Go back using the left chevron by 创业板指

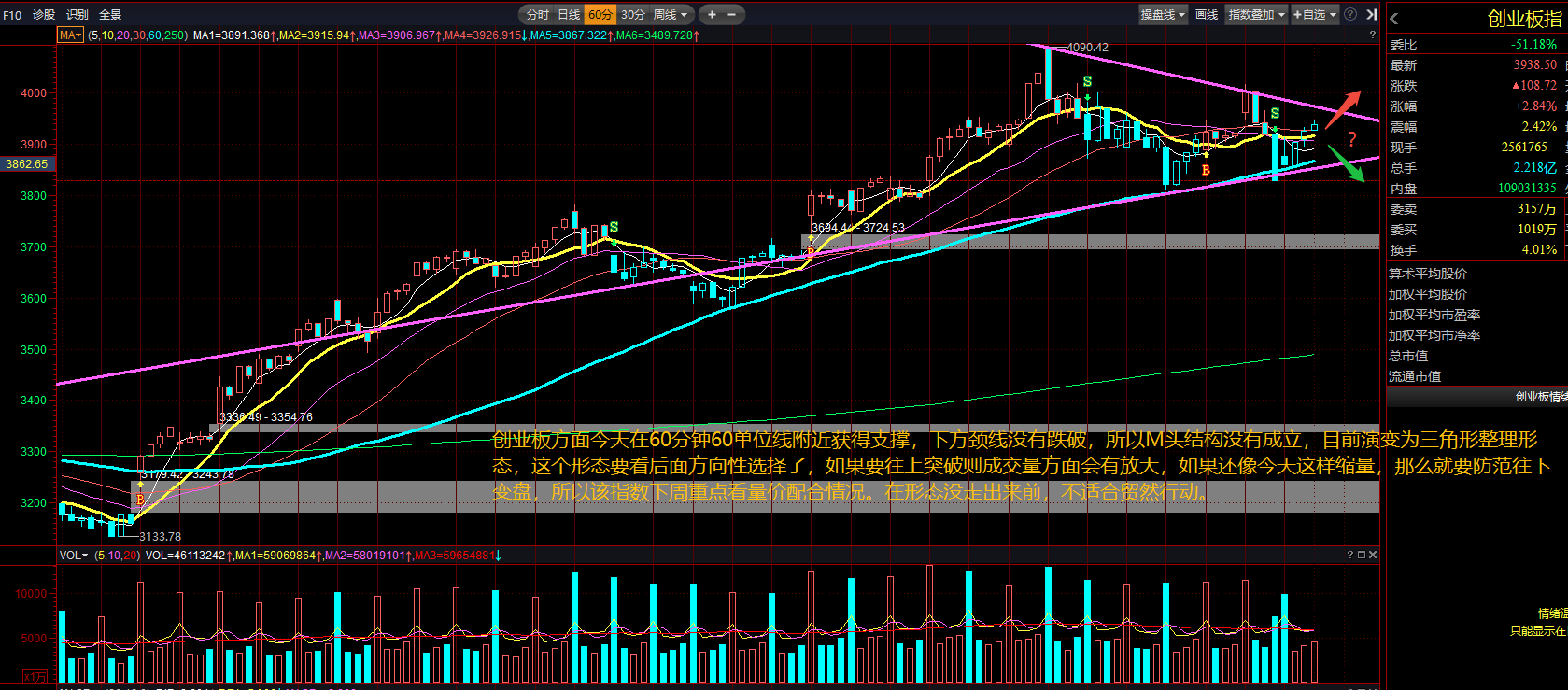1394,19
